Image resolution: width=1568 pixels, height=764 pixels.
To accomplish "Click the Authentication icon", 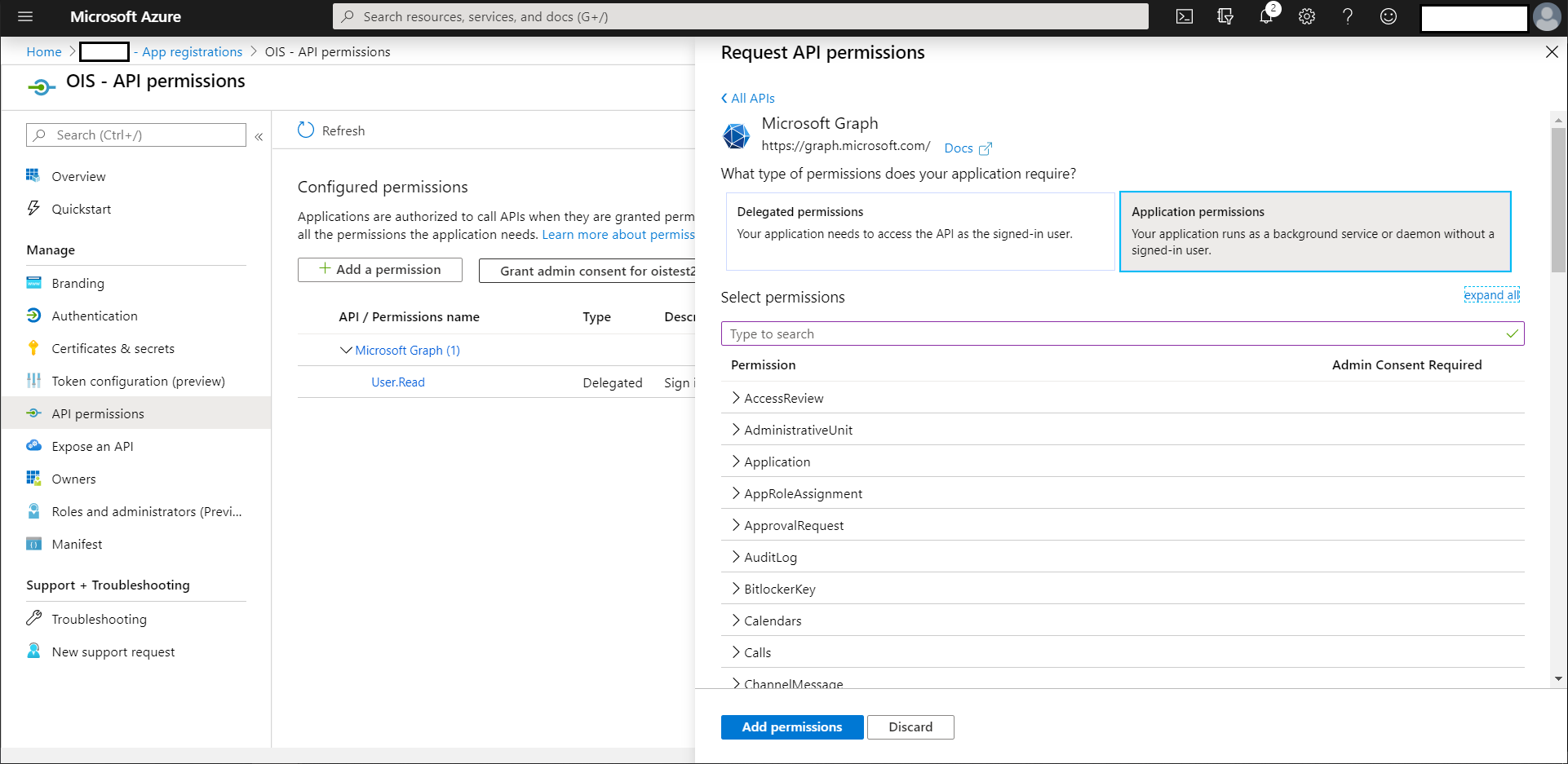I will pos(33,315).
